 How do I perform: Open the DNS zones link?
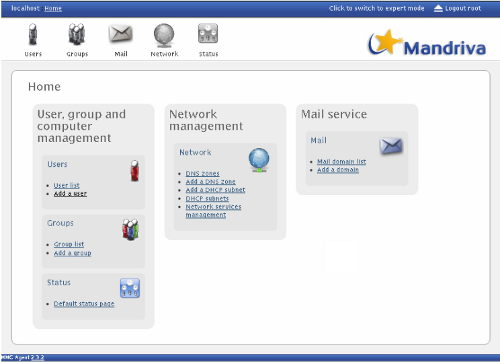pyautogui.click(x=202, y=173)
